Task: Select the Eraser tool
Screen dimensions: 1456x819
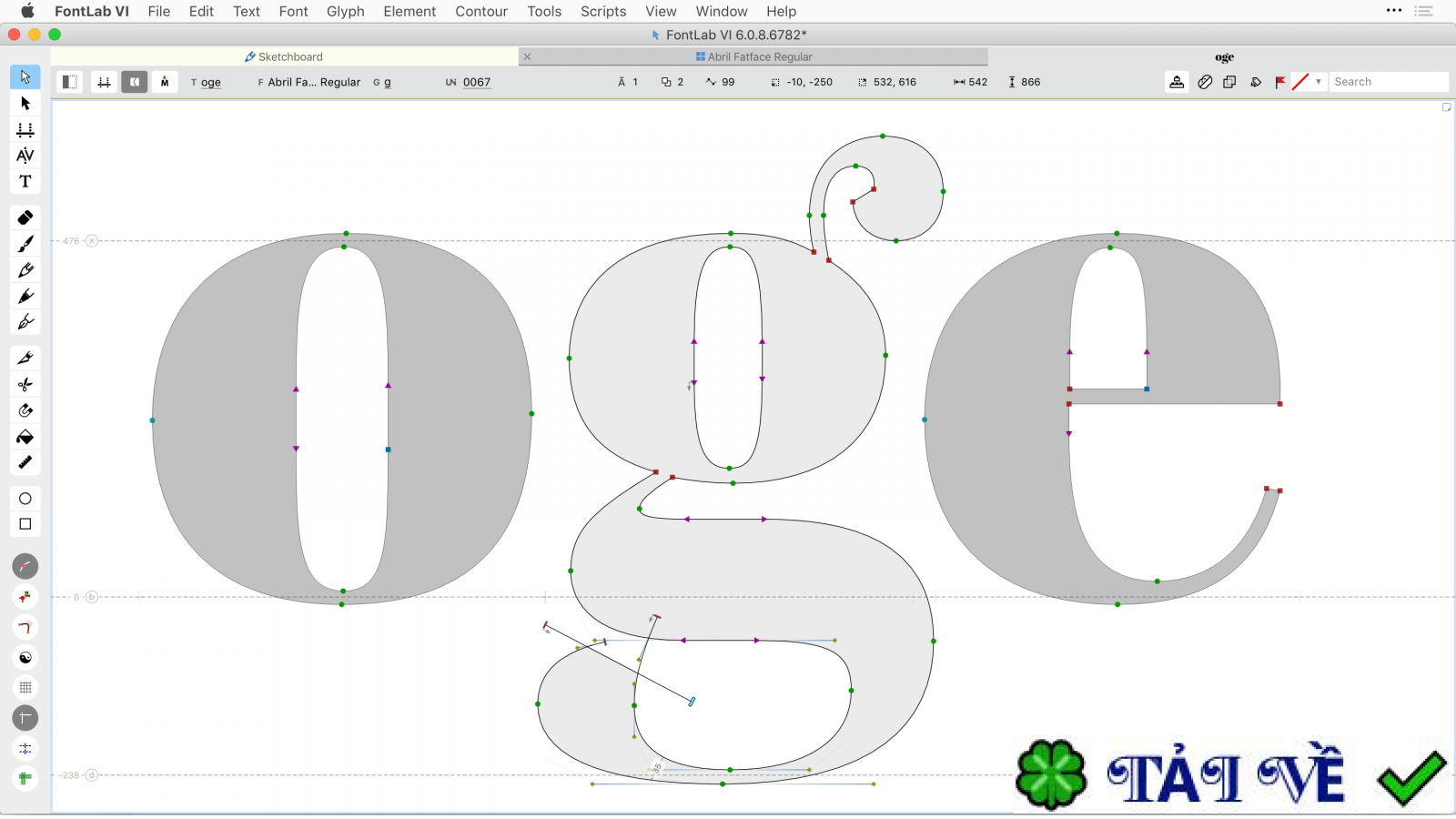Action: [x=25, y=217]
